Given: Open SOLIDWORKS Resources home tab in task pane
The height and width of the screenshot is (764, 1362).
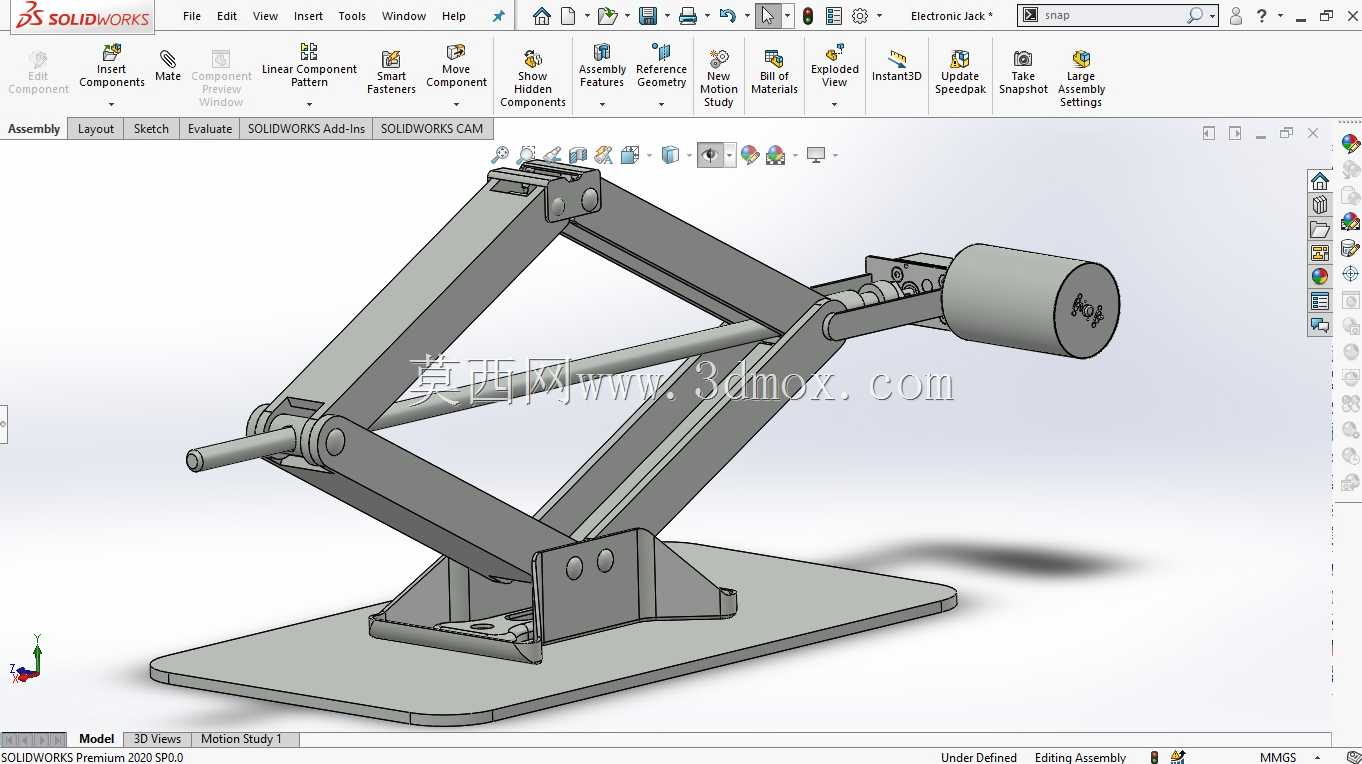Looking at the screenshot, I should point(1320,181).
